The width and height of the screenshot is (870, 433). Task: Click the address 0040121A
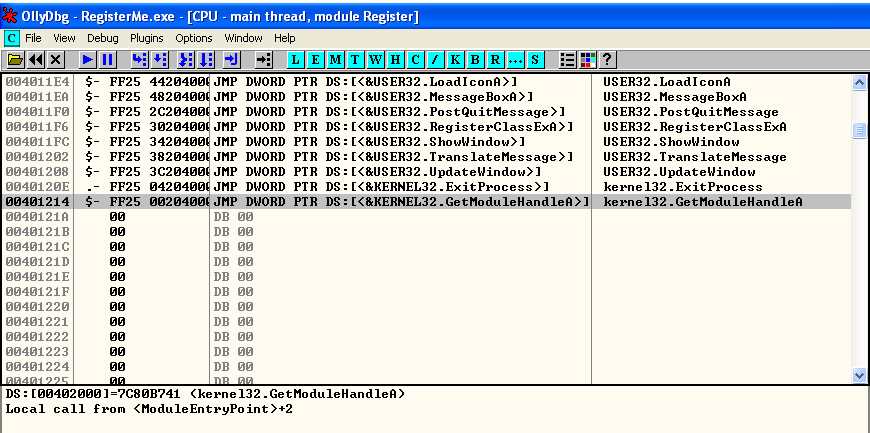38,217
